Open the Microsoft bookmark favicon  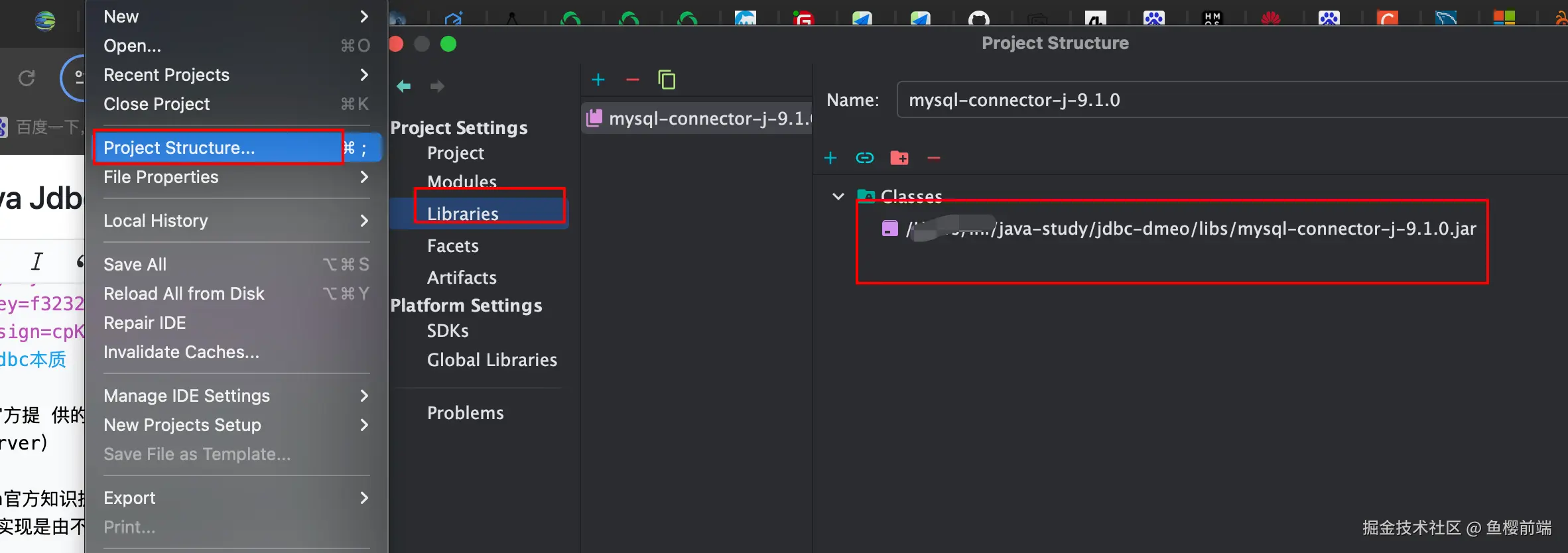tap(1504, 18)
